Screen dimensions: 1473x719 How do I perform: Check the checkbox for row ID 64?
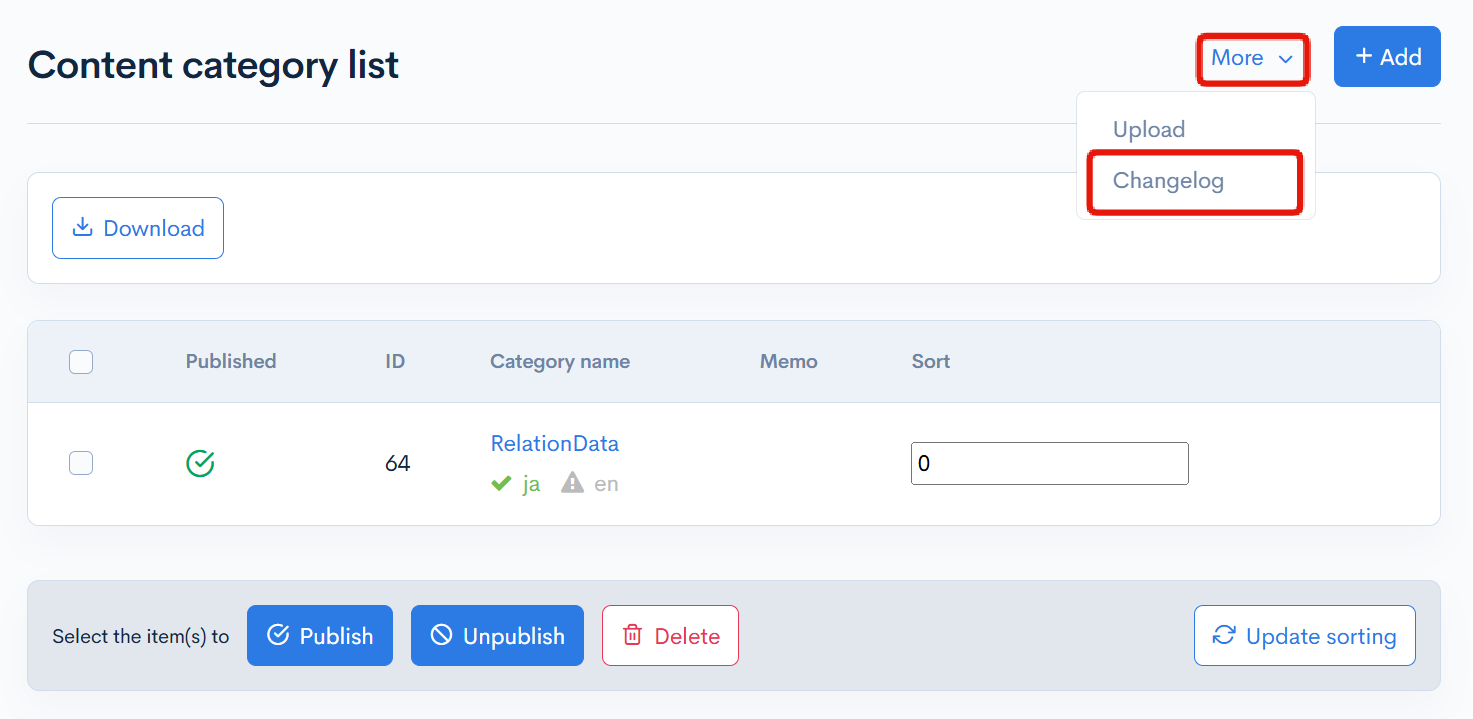81,463
